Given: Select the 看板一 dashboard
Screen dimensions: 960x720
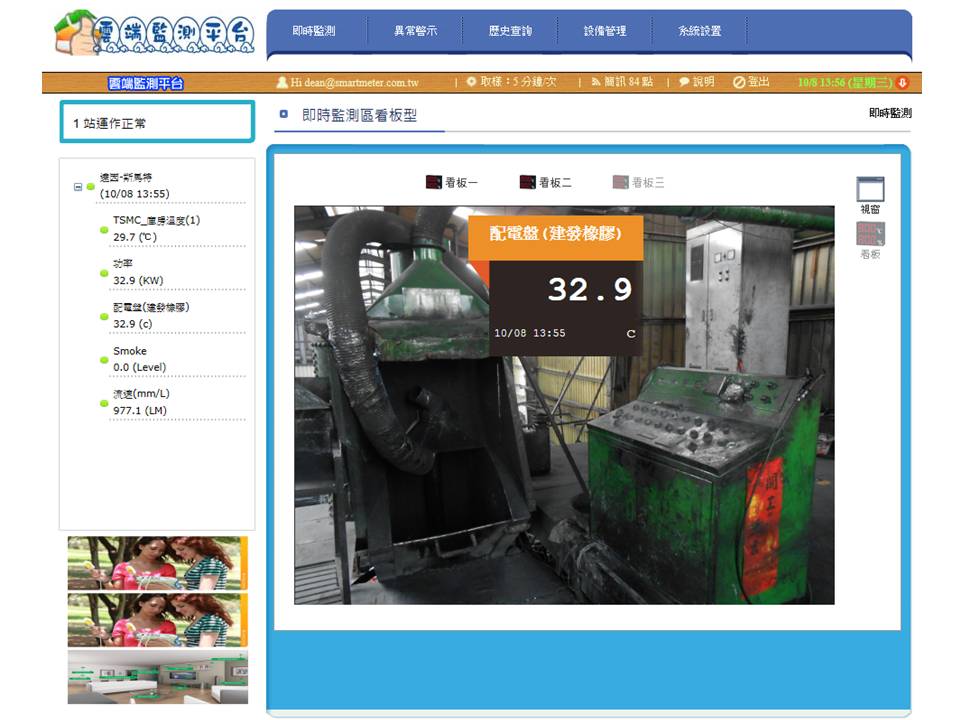Looking at the screenshot, I should (x=452, y=183).
